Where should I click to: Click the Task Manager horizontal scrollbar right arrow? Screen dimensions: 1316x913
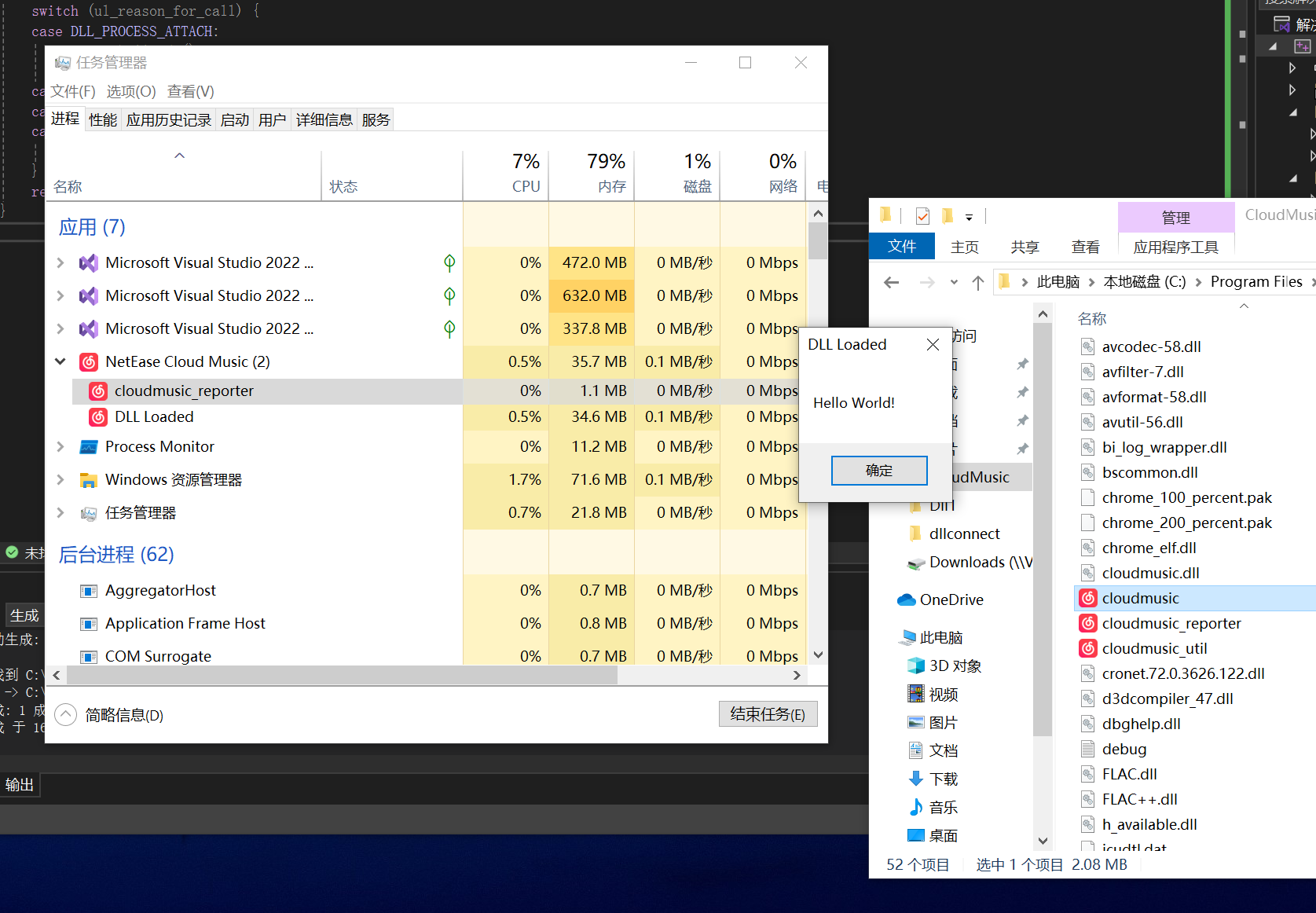click(797, 675)
